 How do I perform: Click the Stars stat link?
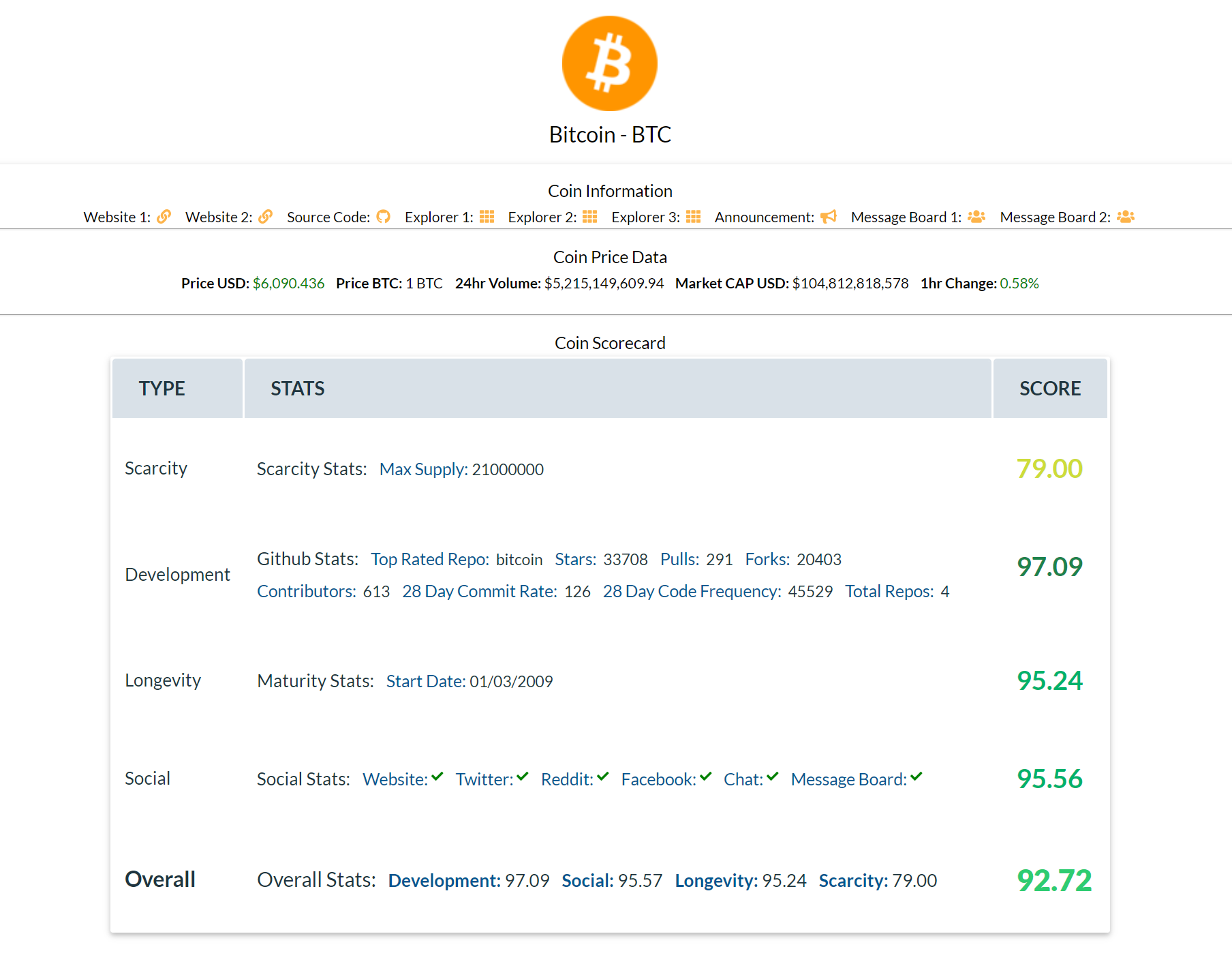point(576,559)
